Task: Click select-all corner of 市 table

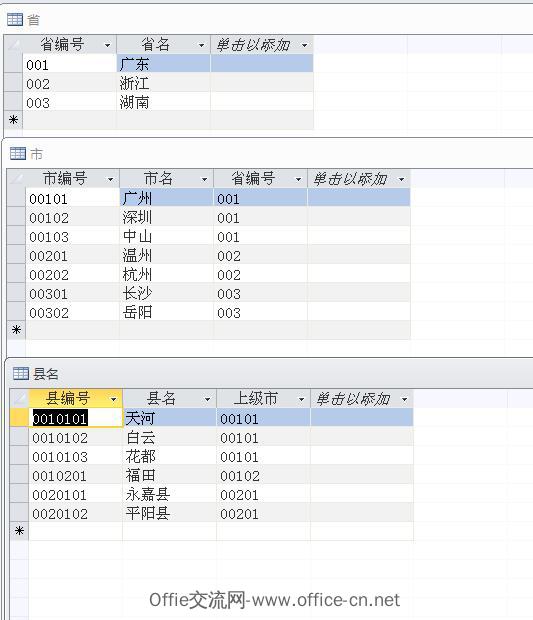Action: click(16, 178)
